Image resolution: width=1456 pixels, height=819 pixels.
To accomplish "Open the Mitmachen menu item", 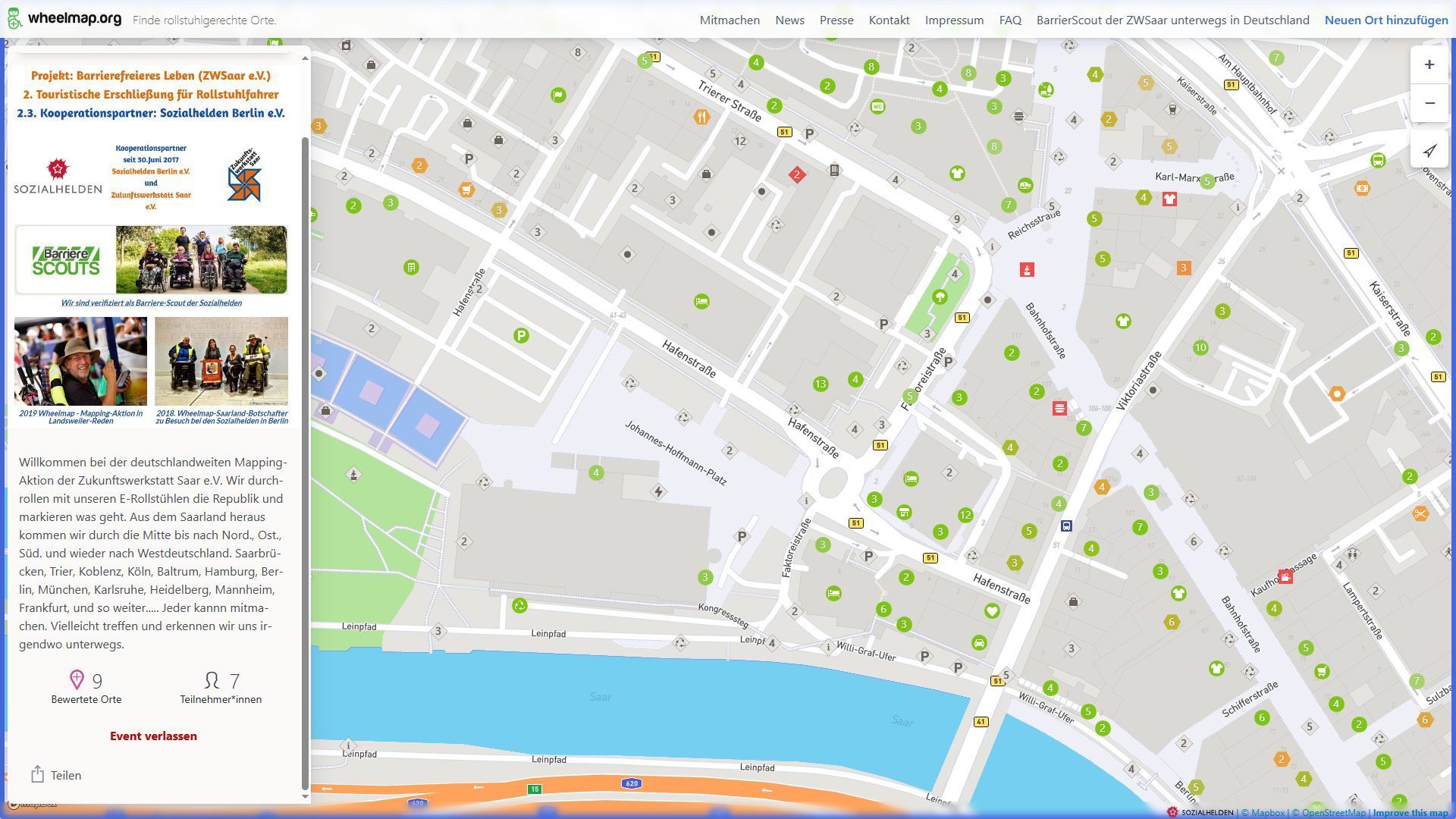I will coord(729,20).
